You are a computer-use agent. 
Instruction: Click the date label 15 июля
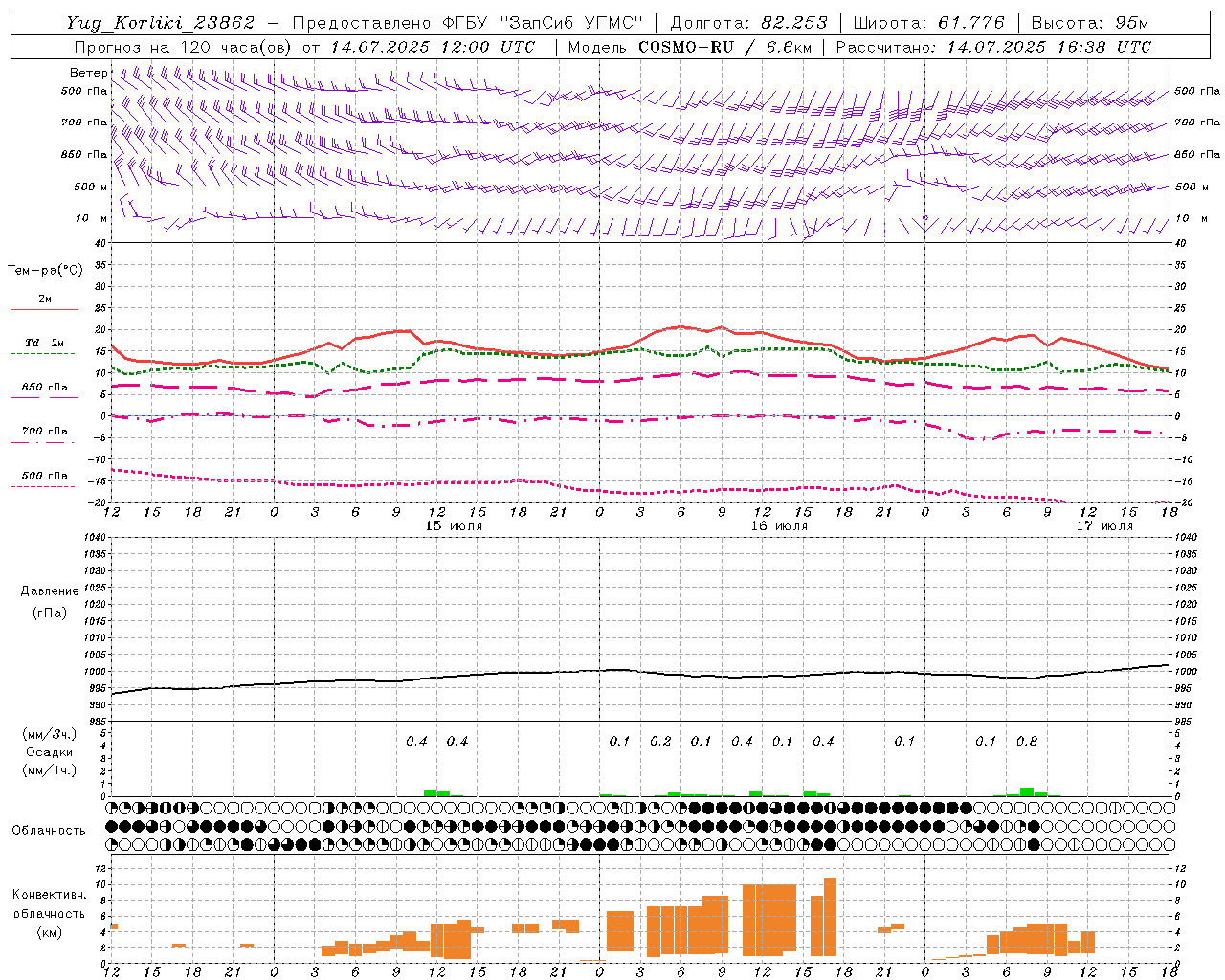[454, 526]
